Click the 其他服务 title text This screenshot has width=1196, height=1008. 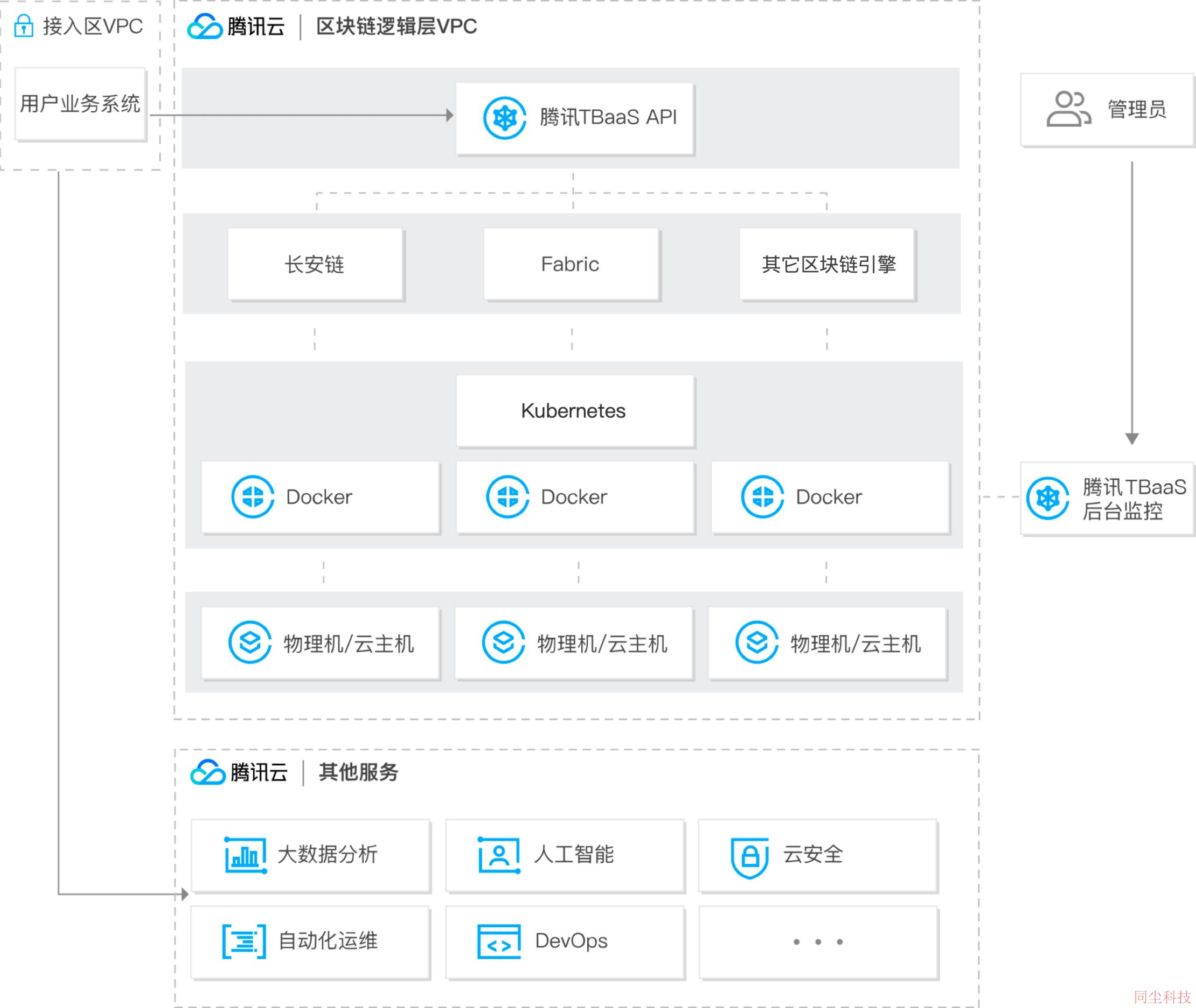coord(358,772)
